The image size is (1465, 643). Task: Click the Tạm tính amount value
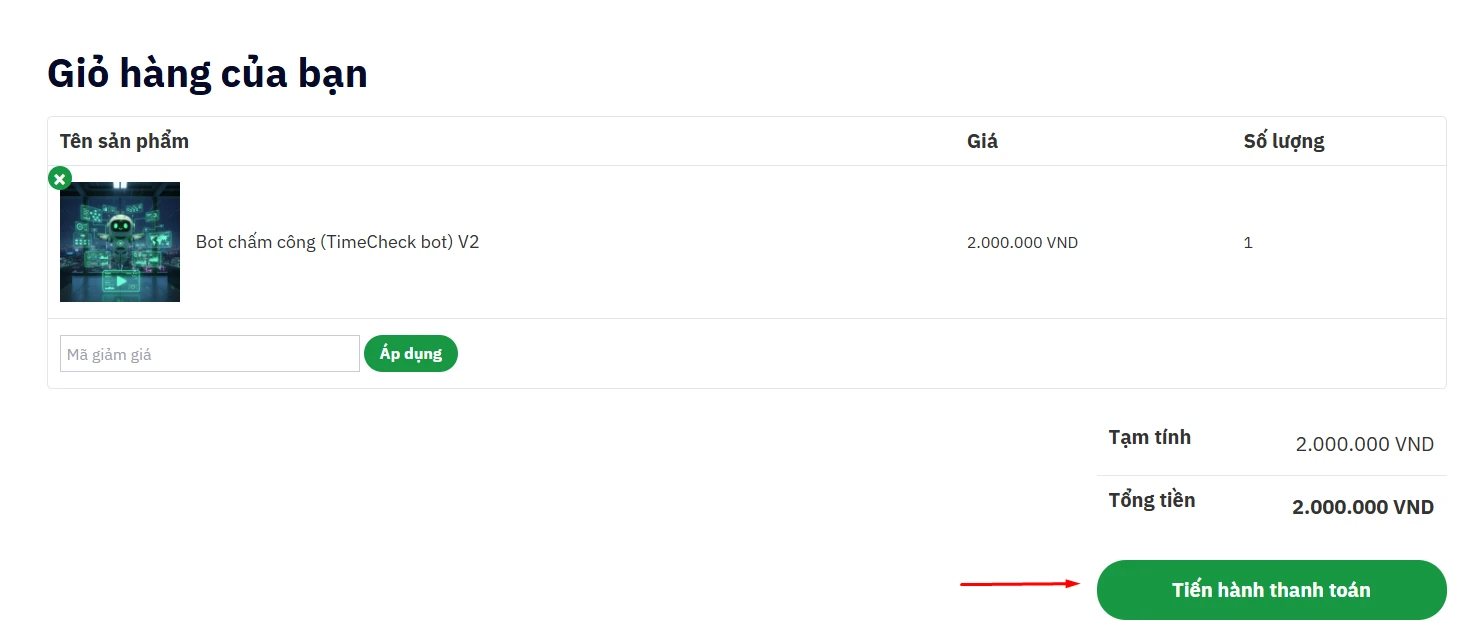tap(1364, 444)
